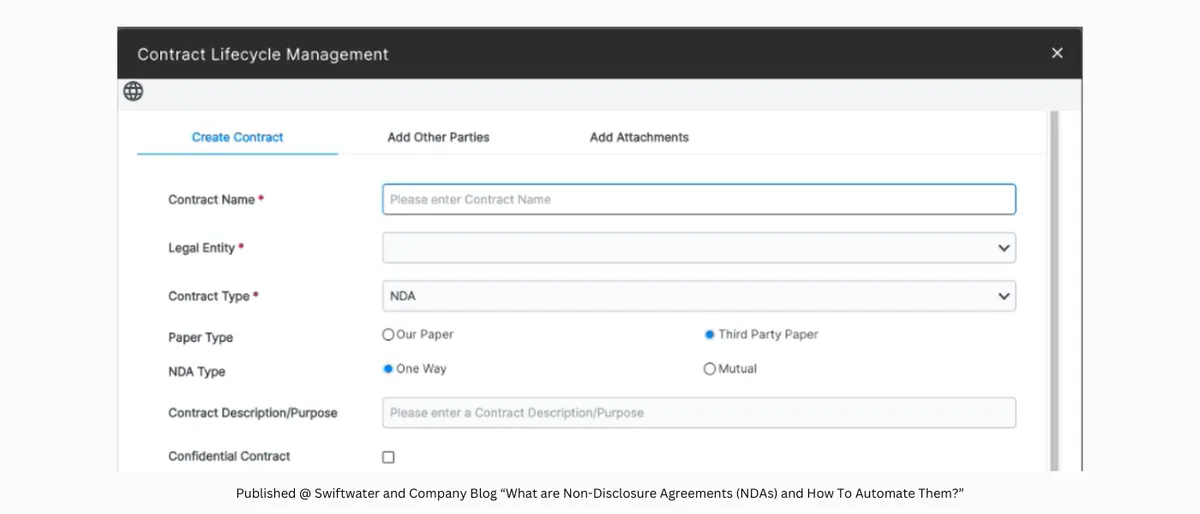Click the 'Contract Lifecycle Management' title text

coord(263,54)
